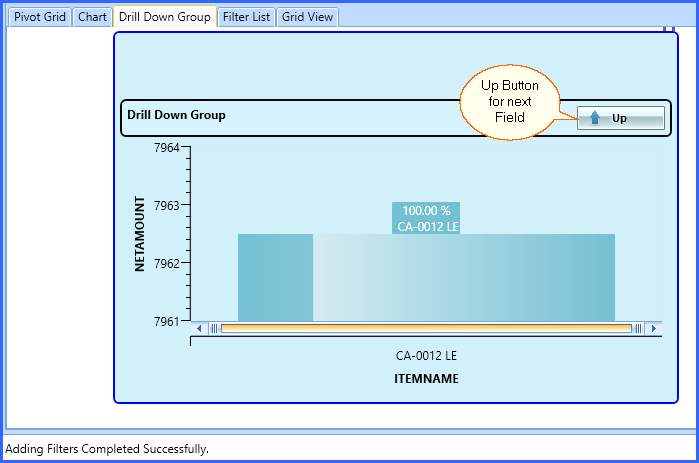Viewport: 699px width, 463px height.
Task: Select the Drill Down Group tab
Action: point(164,17)
